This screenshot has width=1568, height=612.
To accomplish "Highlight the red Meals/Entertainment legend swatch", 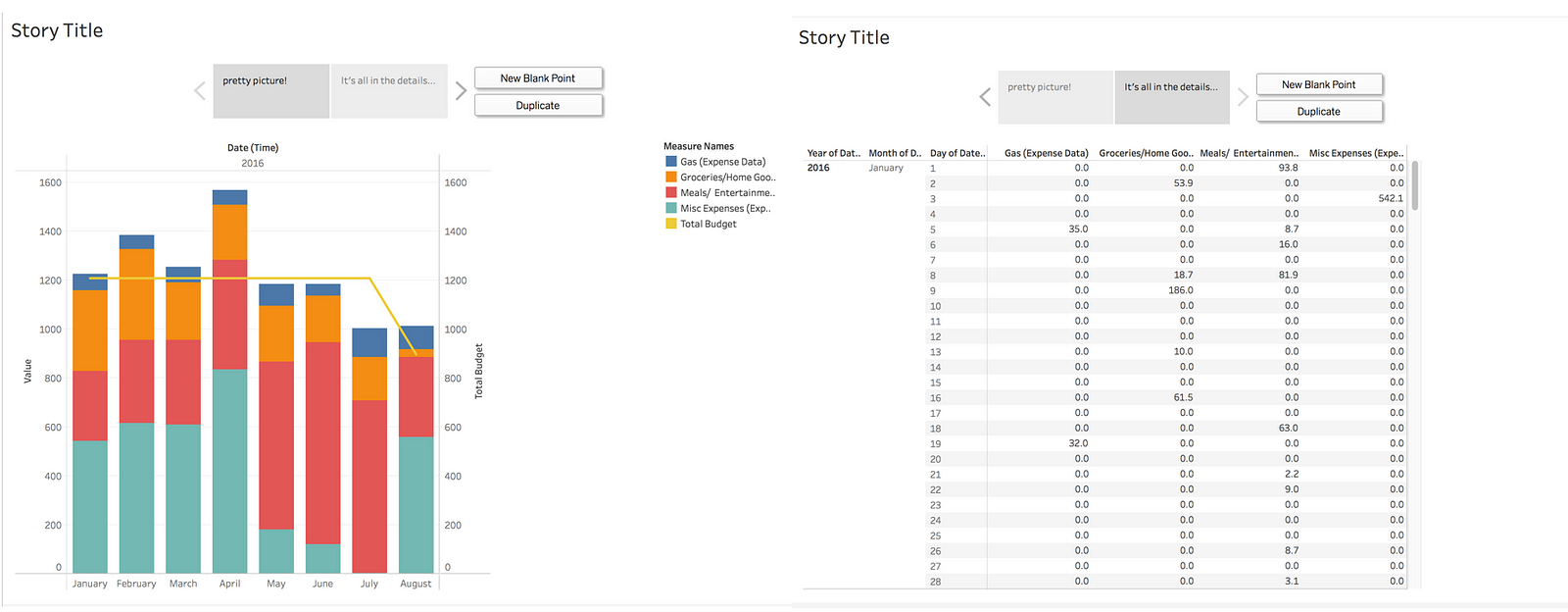I will coord(671,193).
